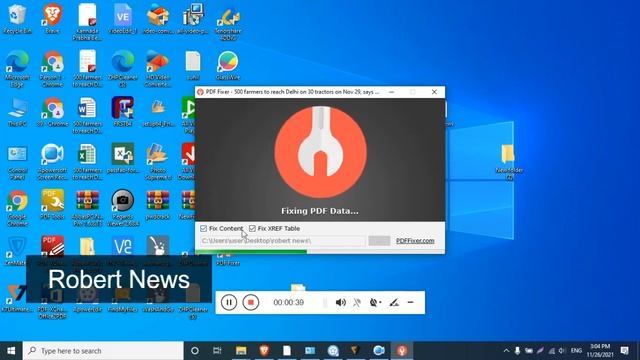Image resolution: width=640 pixels, height=360 pixels.
Task: Open the system tray volume icon
Action: point(562,351)
